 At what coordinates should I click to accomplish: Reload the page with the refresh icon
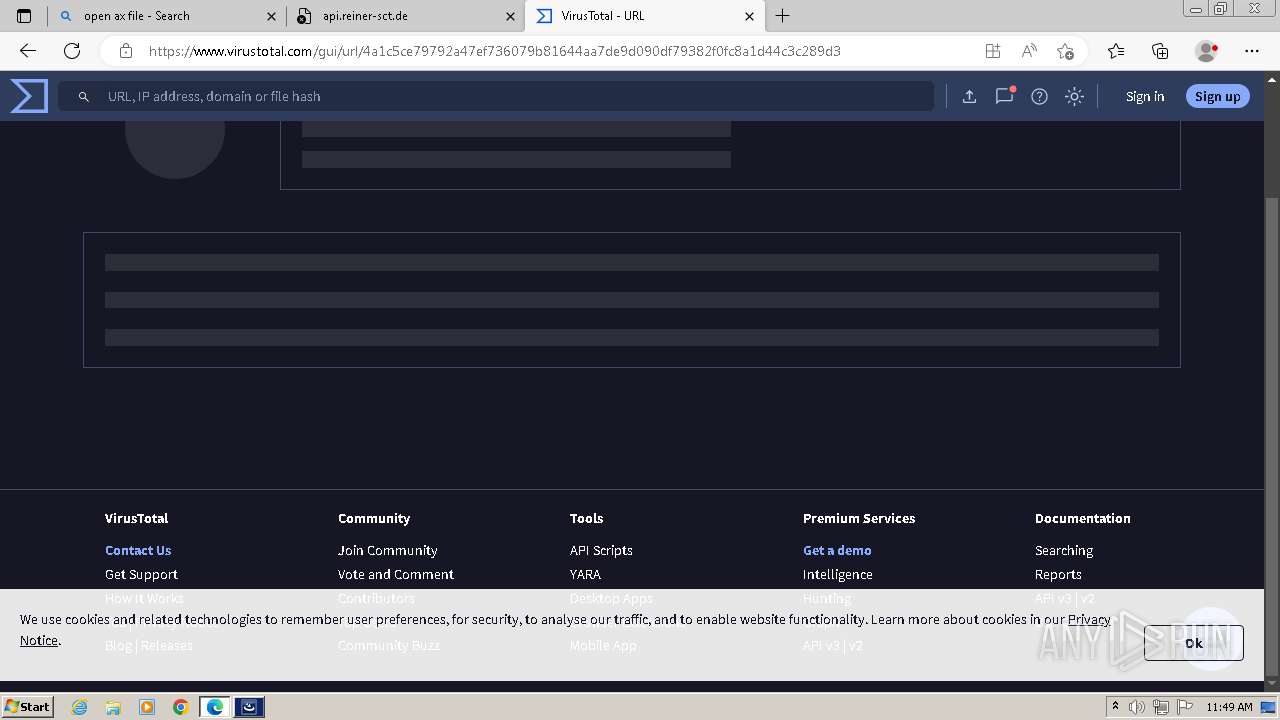coord(72,51)
